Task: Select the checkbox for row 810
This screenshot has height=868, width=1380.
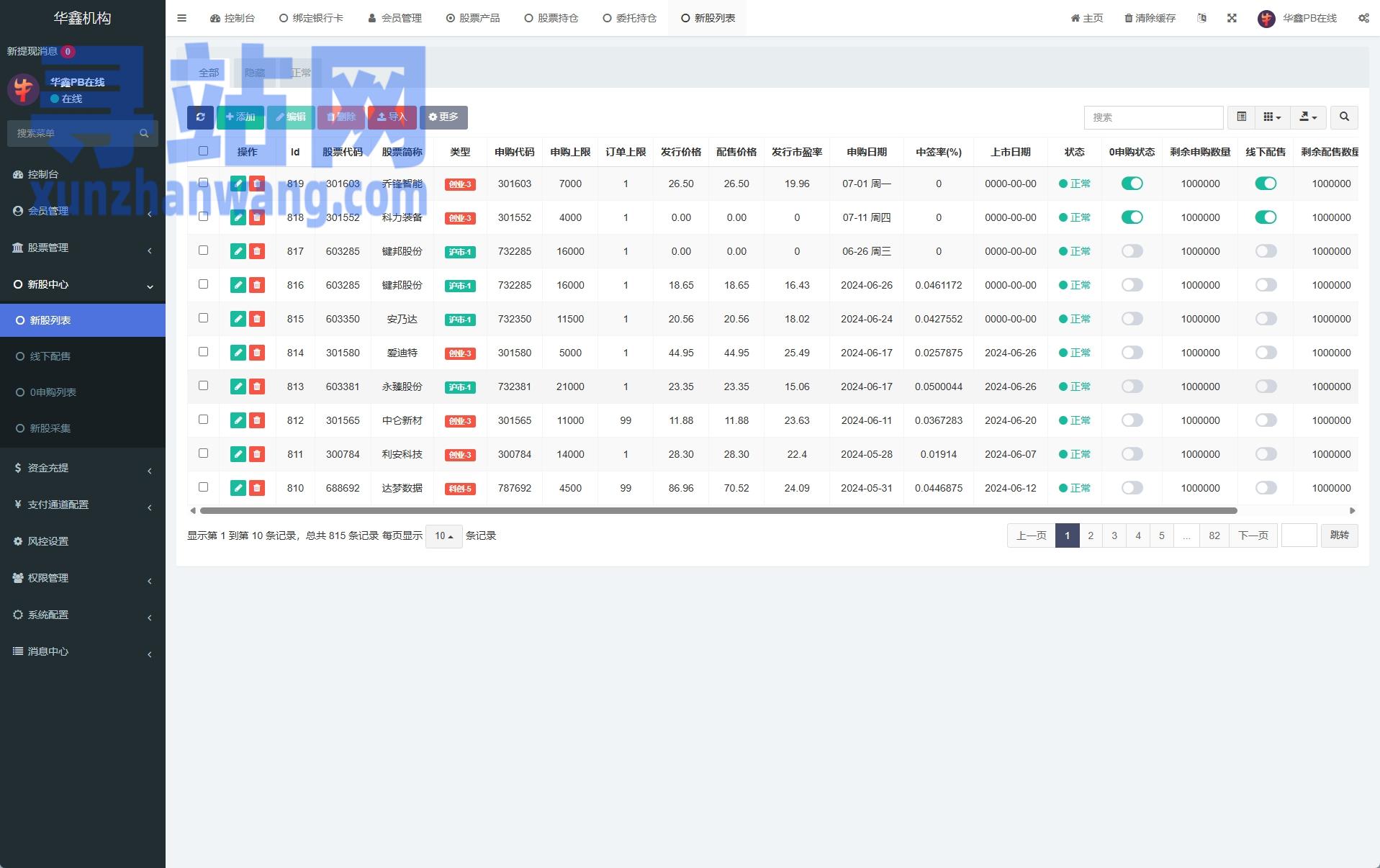Action: [203, 487]
